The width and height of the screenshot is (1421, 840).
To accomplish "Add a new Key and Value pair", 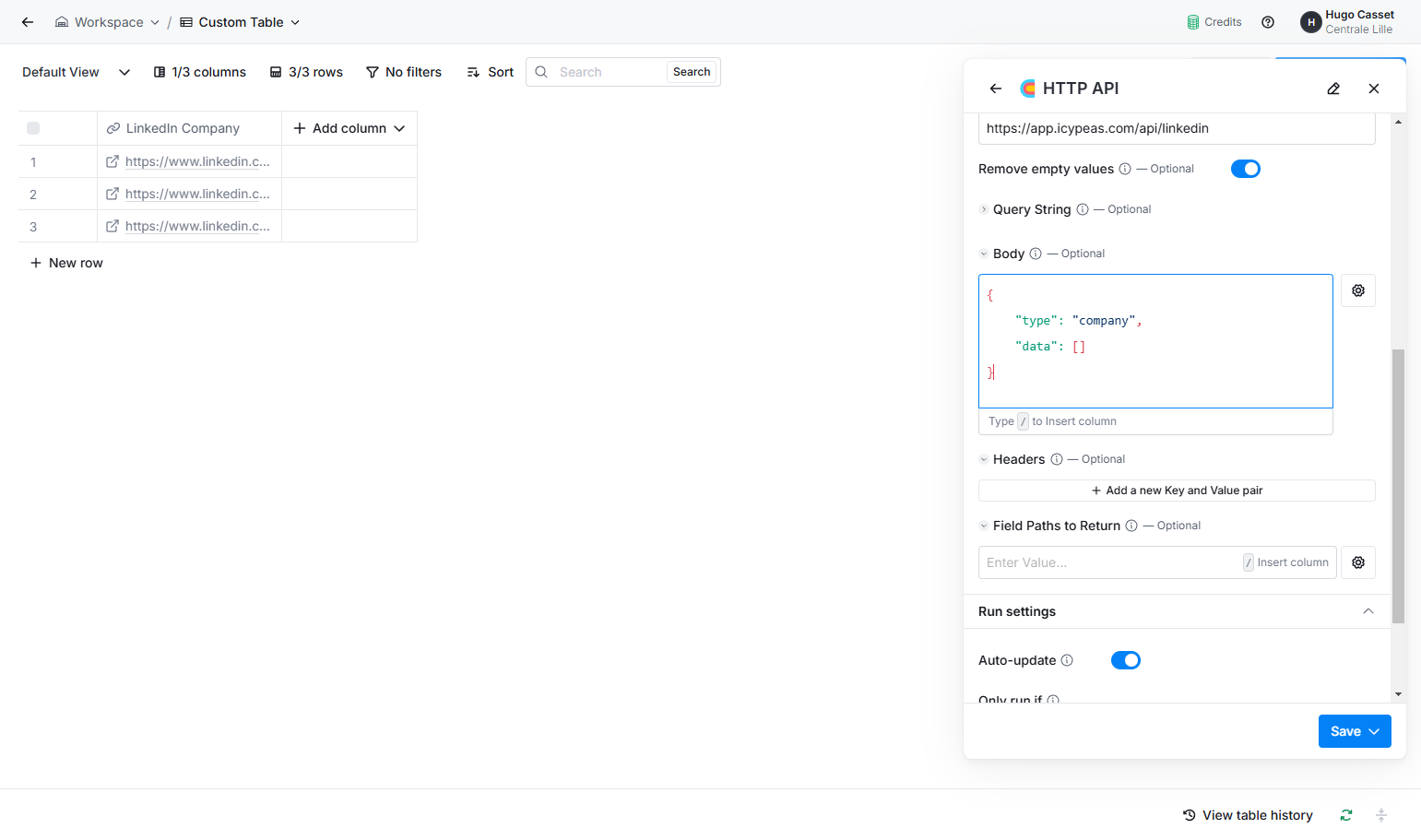I will [1177, 491].
